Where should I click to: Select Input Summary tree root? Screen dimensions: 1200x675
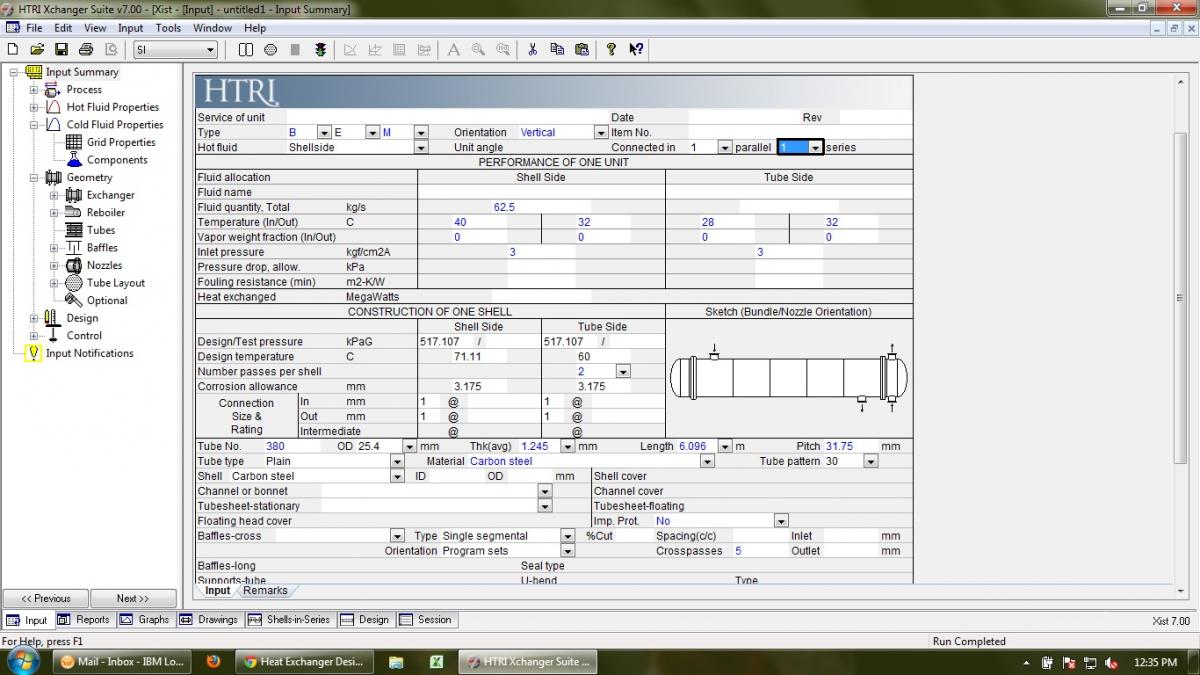pyautogui.click(x=82, y=72)
